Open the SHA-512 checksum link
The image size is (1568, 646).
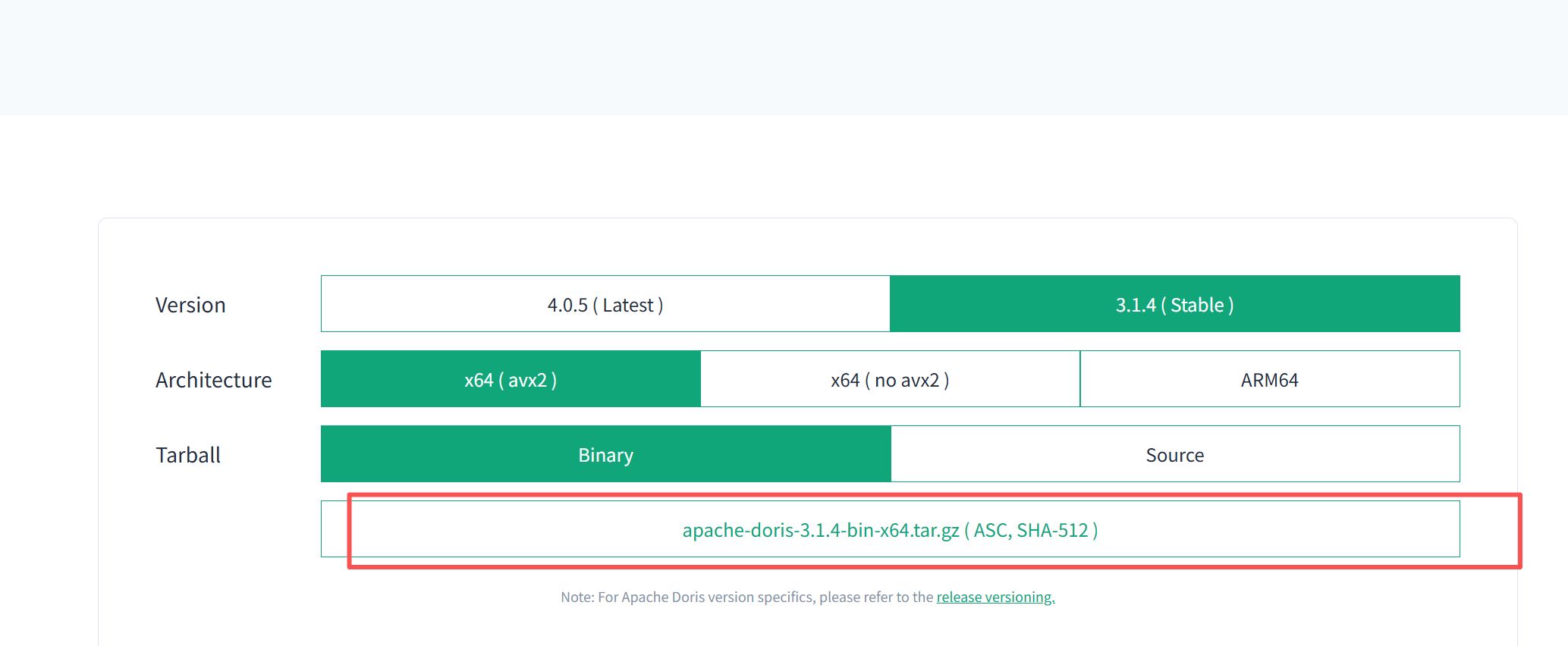(1052, 530)
